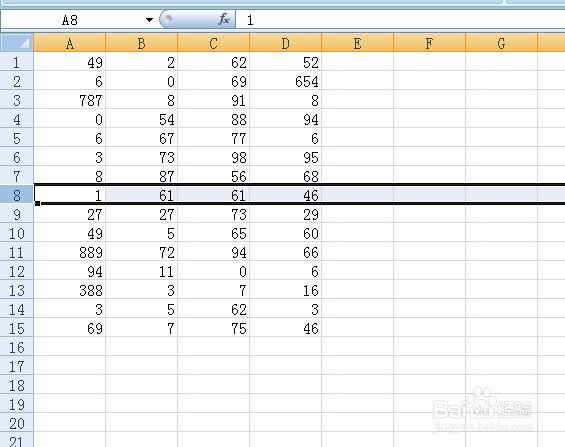Click cell D1 containing 52

pyautogui.click(x=285, y=62)
